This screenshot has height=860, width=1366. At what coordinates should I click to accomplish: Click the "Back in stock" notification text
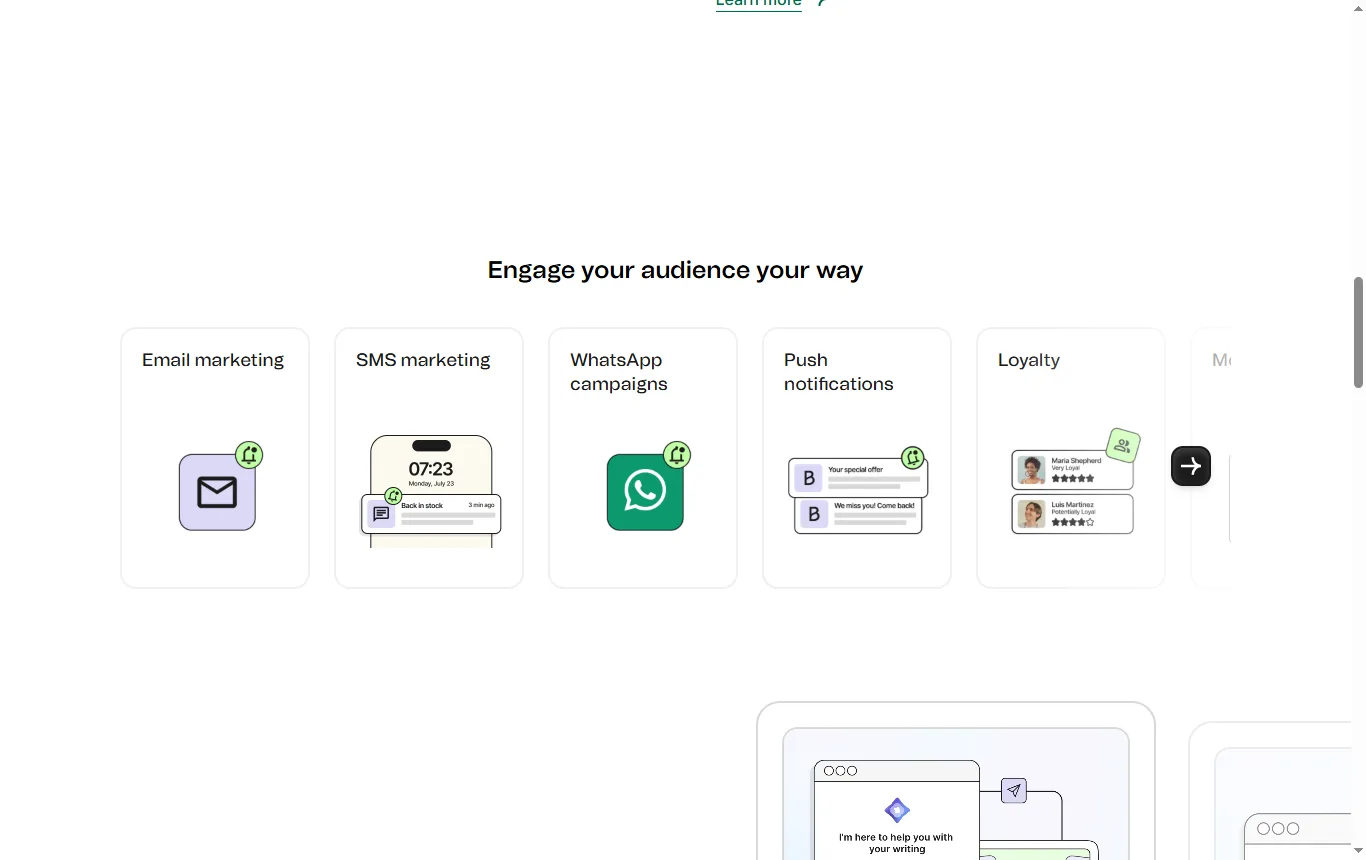[422, 506]
